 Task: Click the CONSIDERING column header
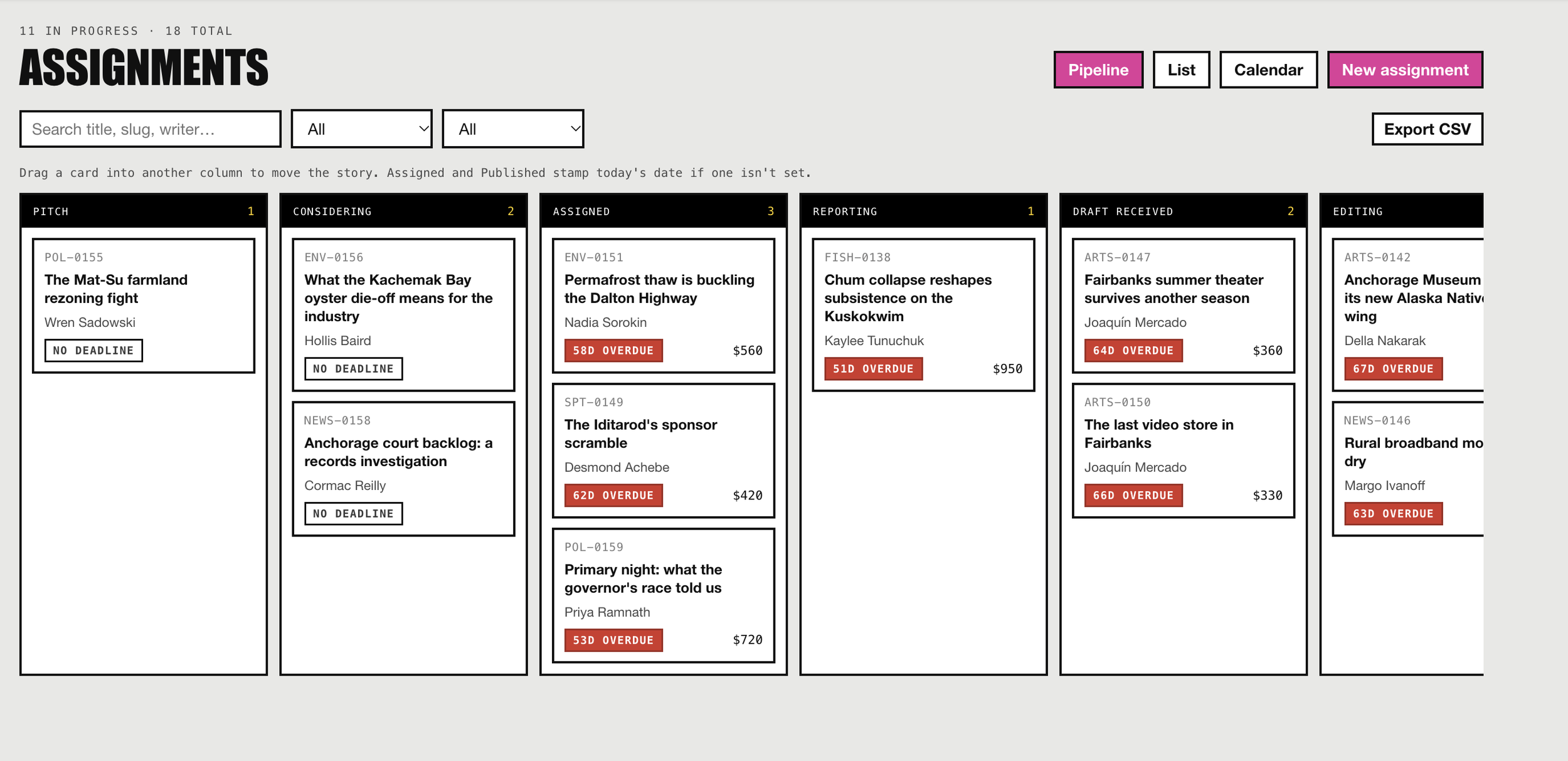click(x=403, y=211)
